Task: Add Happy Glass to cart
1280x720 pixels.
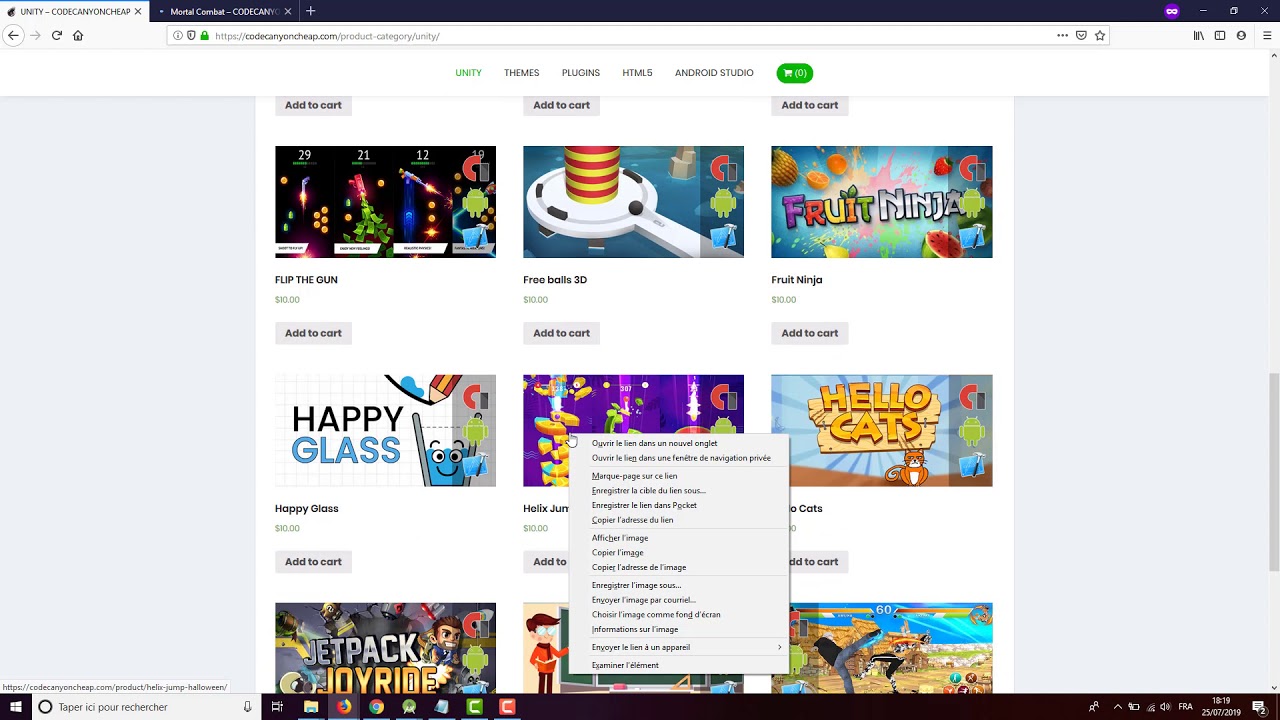Action: 313,562
